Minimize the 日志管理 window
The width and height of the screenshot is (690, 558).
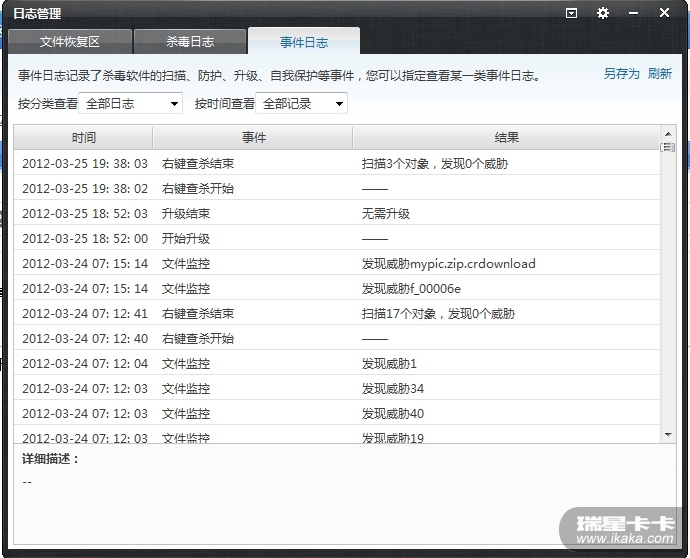click(x=633, y=13)
